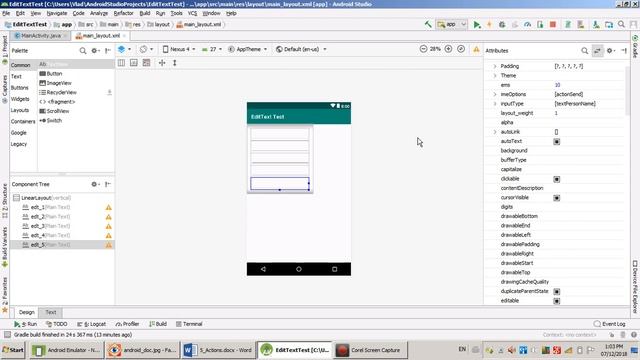Screen dimensions: 640x360
Task: Open the AppTheme dropdown
Action: [247, 49]
